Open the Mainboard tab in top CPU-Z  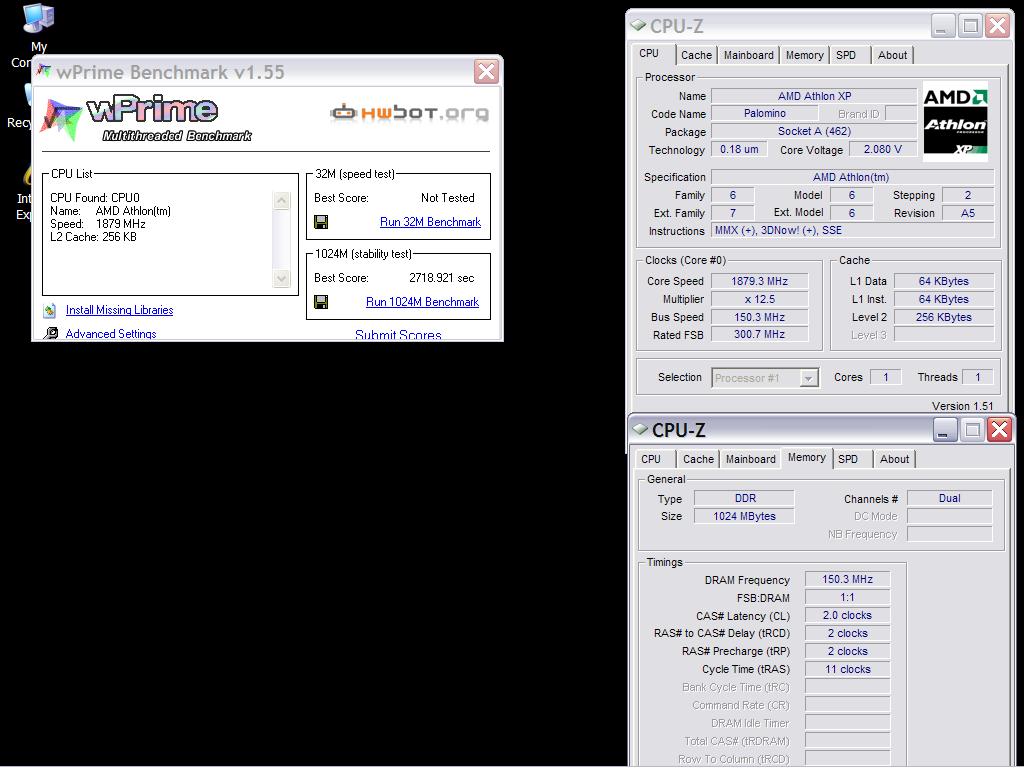[748, 56]
